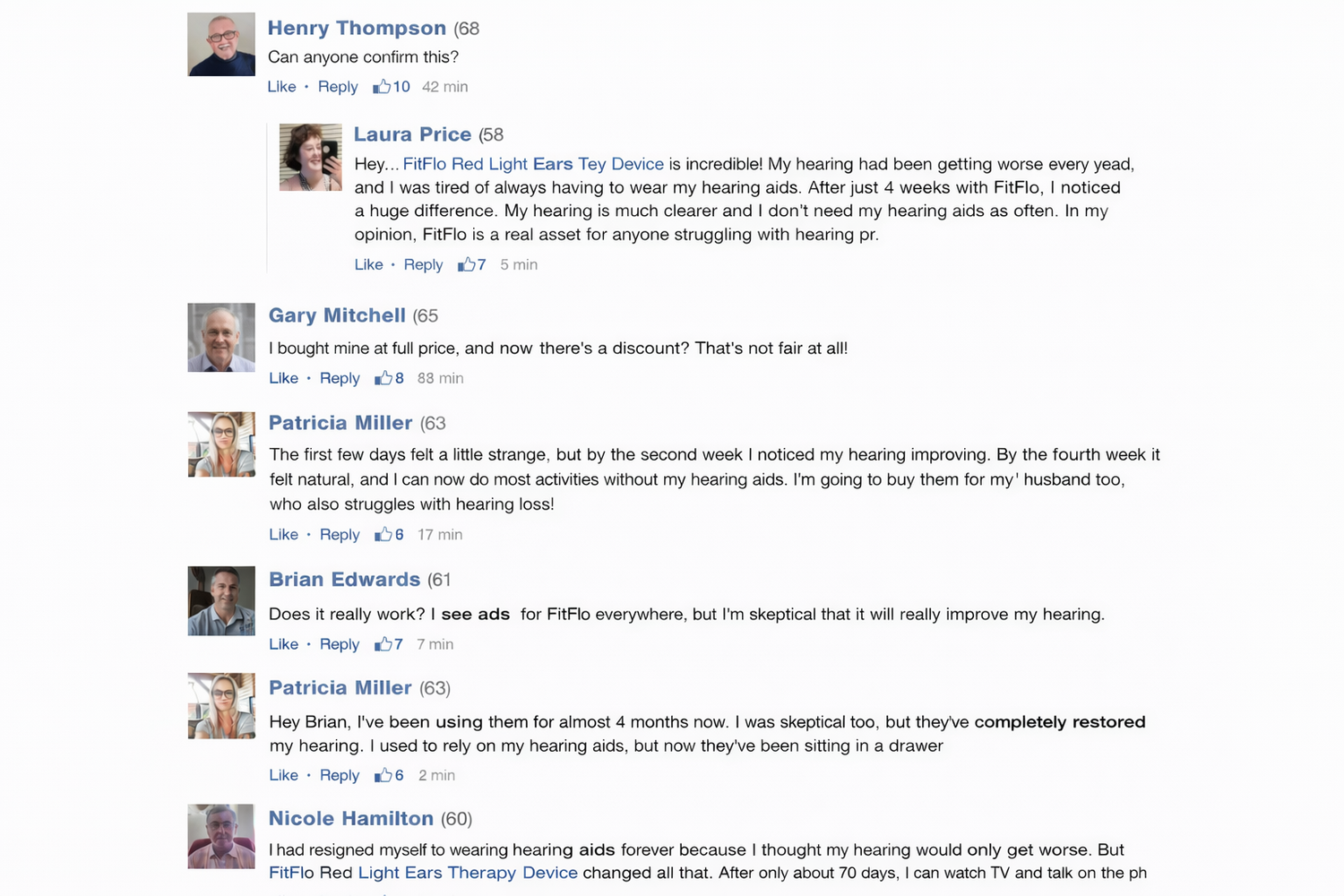Click thumbs-up icon on Brian Edwards' comment
Image resolution: width=1344 pixels, height=896 pixels.
coord(383,644)
